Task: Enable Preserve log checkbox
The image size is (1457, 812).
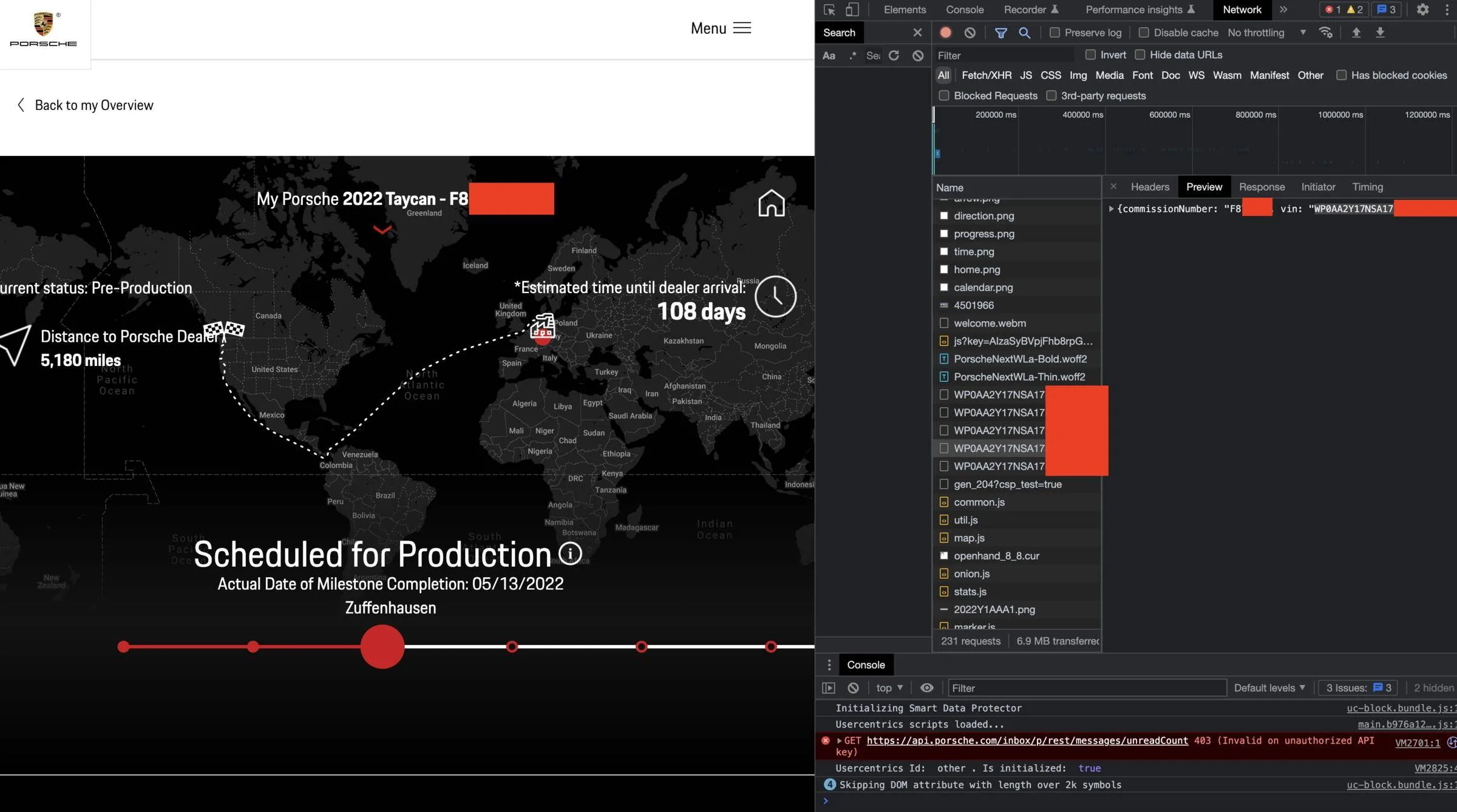Action: coord(1055,33)
